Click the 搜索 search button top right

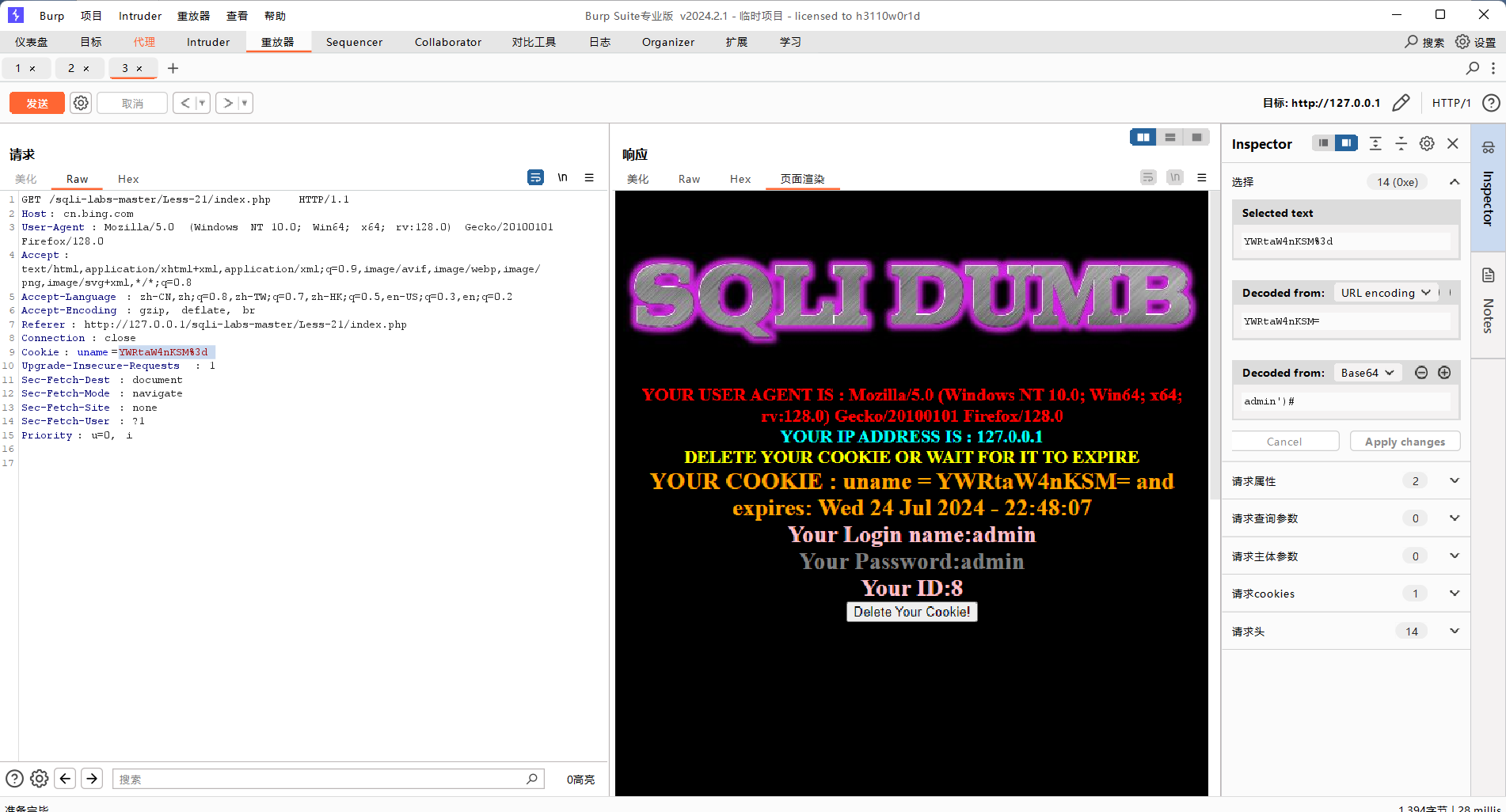(1424, 42)
